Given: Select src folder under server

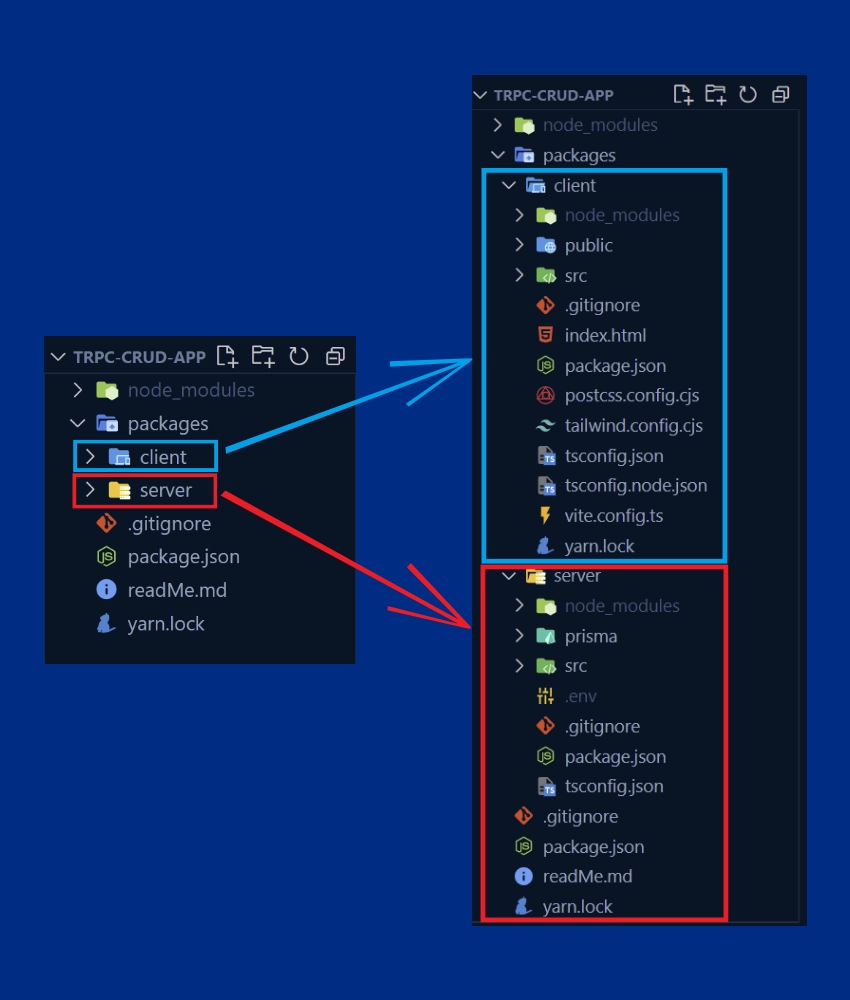Looking at the screenshot, I should [575, 666].
